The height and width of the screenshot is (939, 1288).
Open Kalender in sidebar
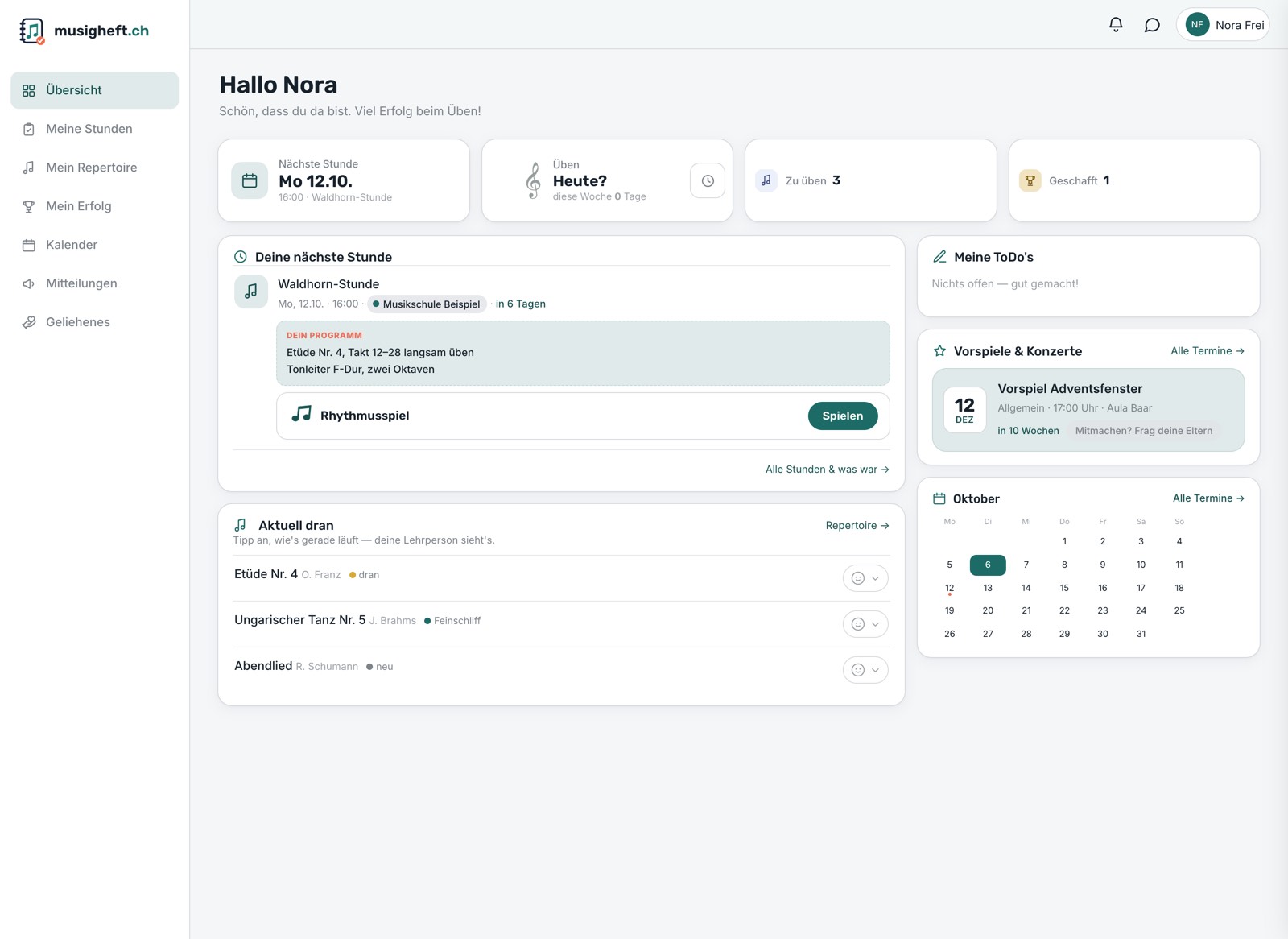[x=95, y=245]
